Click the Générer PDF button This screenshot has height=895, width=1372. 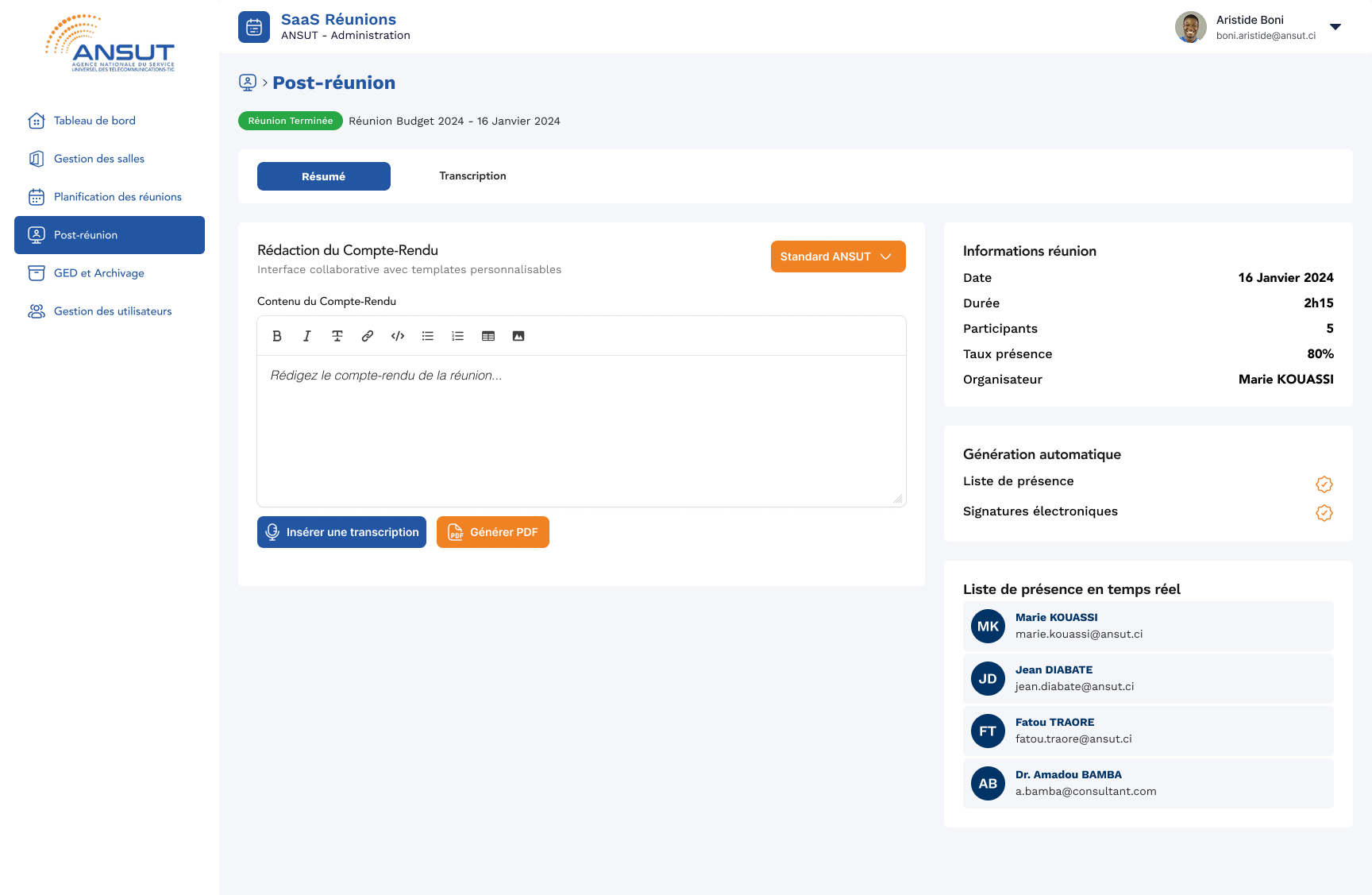click(493, 532)
